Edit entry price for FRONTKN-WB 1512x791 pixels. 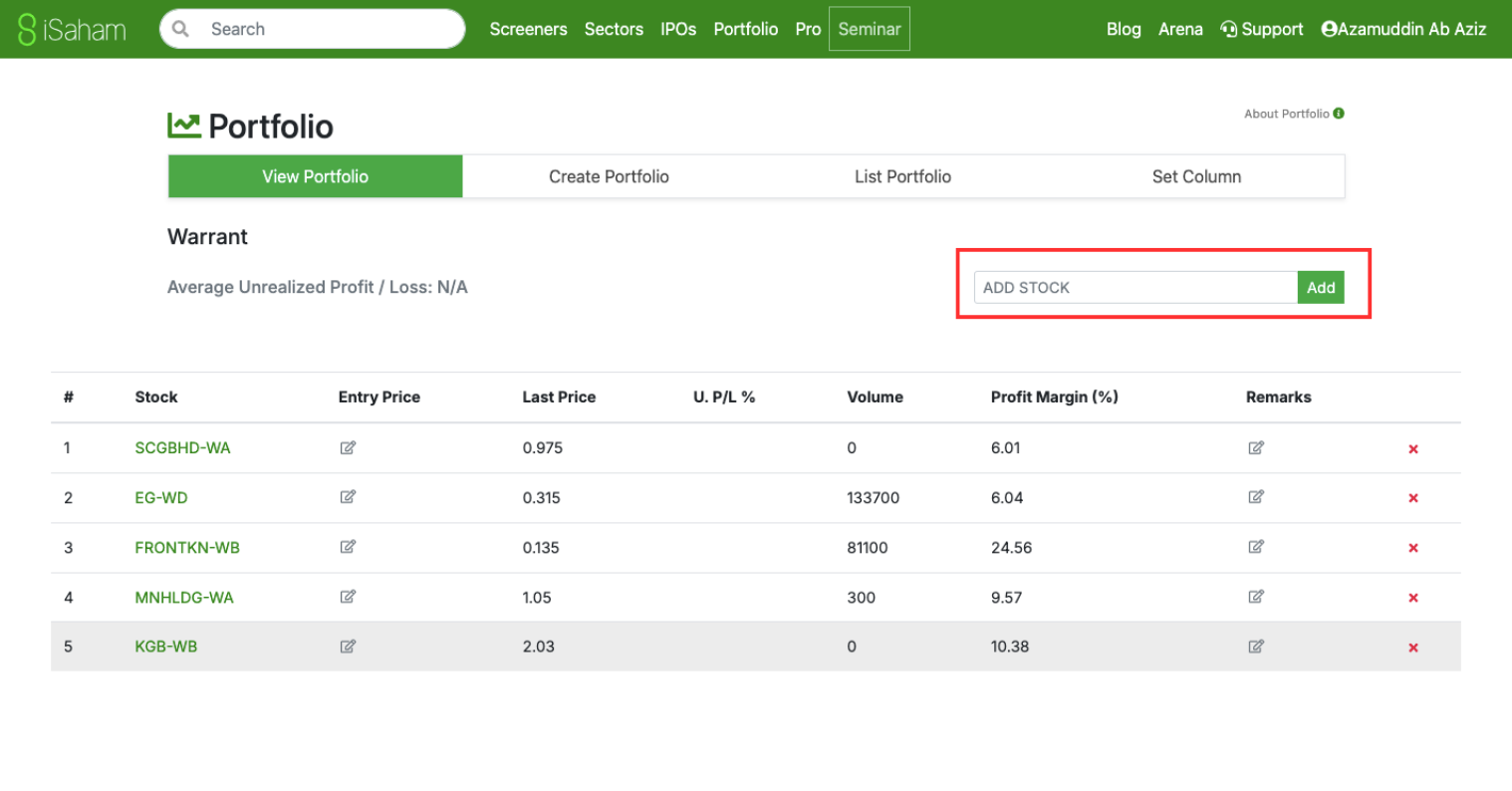tap(348, 547)
